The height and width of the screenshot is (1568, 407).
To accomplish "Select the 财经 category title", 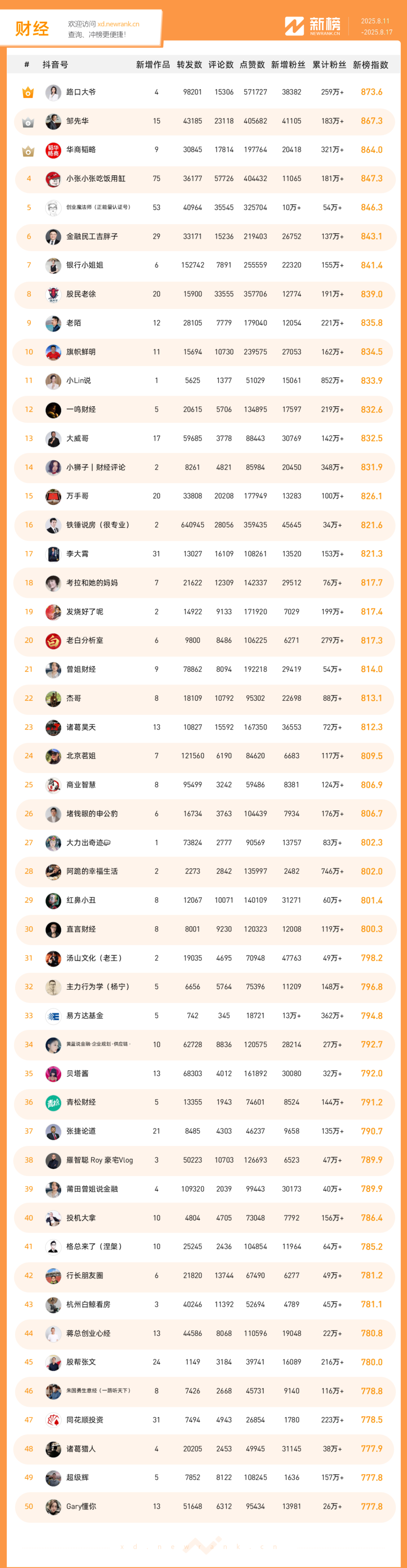I will [32, 29].
